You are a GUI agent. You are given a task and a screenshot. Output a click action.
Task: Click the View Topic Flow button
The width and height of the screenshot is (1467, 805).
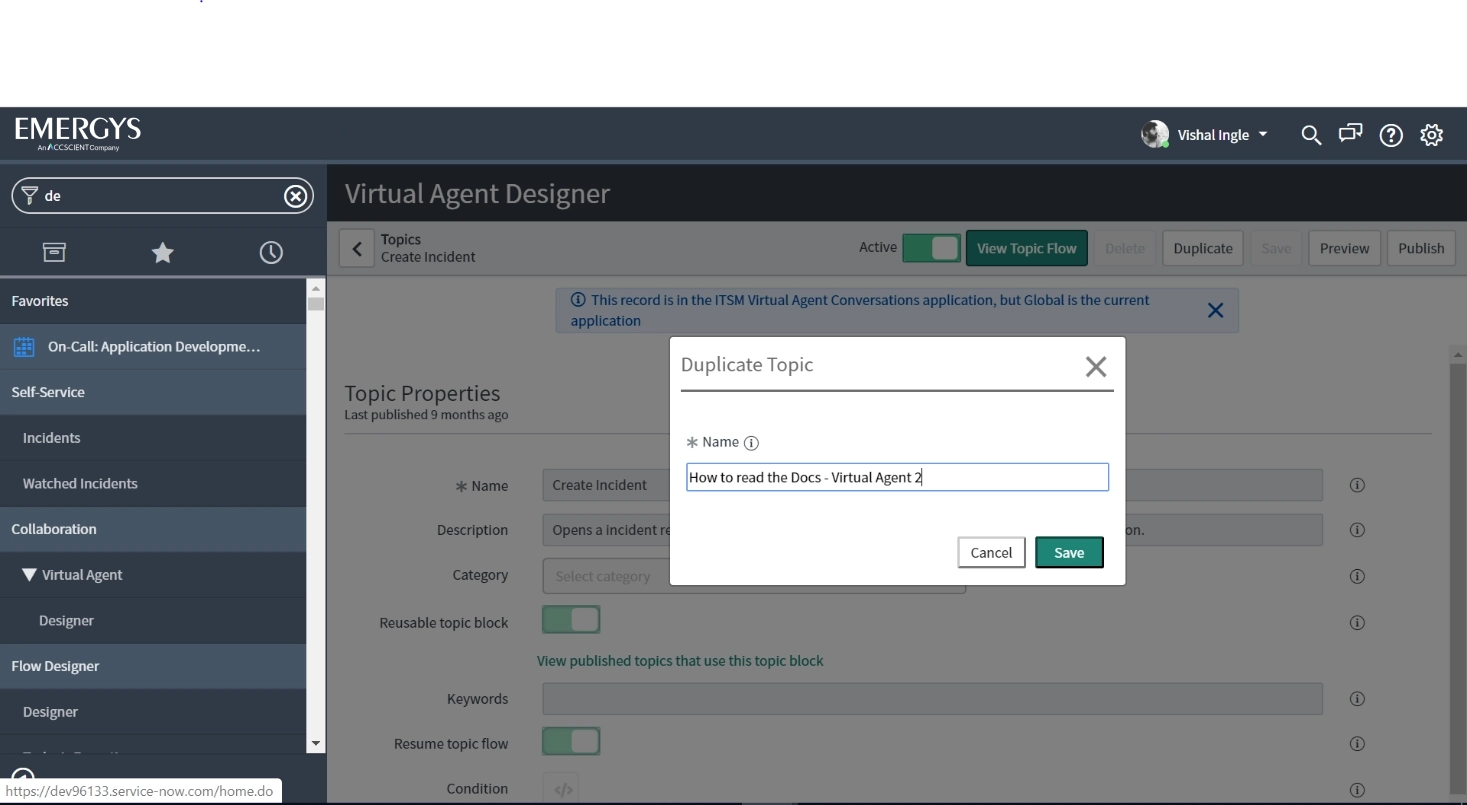1026,248
